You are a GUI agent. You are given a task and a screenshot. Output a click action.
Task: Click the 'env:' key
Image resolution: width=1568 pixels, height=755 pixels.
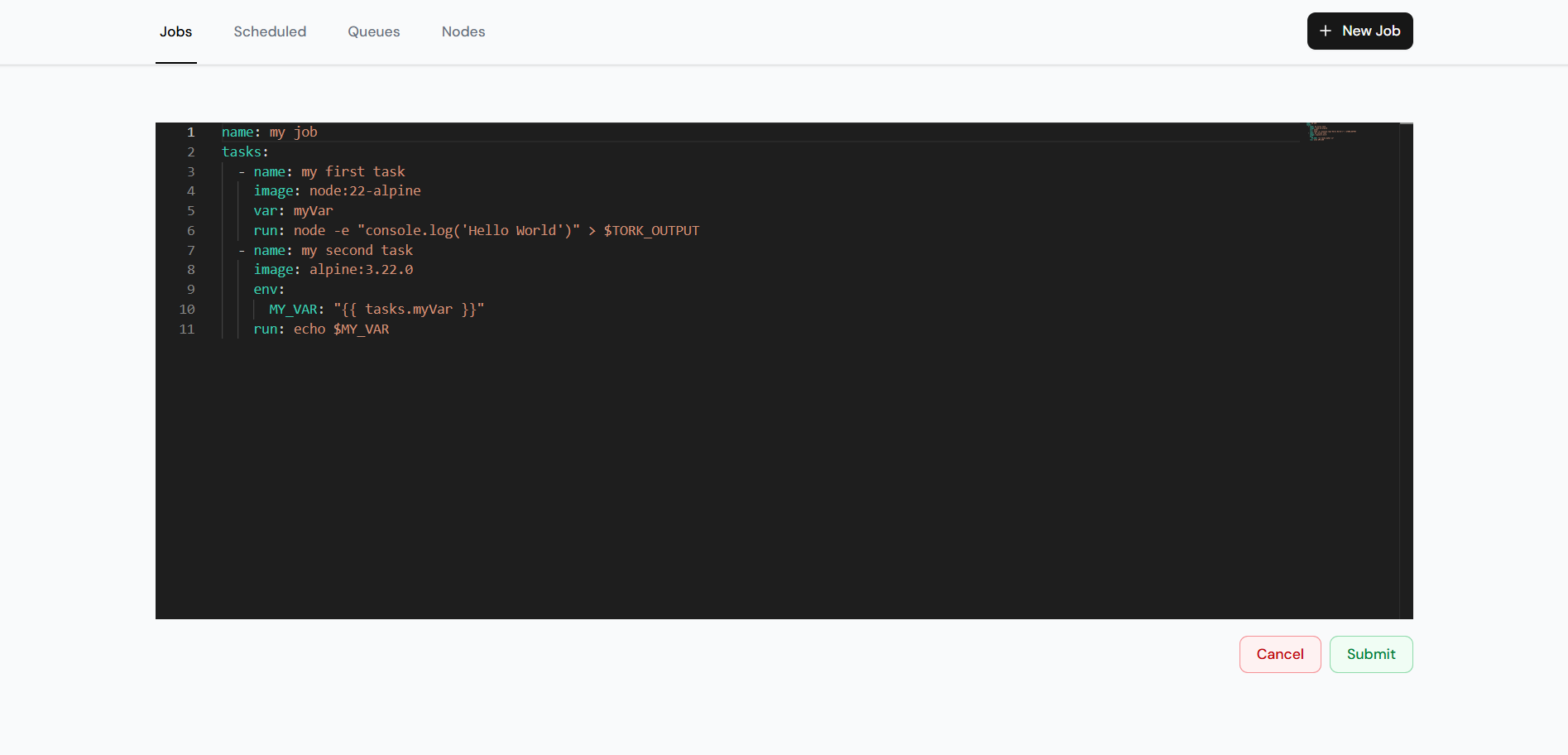[x=269, y=290]
